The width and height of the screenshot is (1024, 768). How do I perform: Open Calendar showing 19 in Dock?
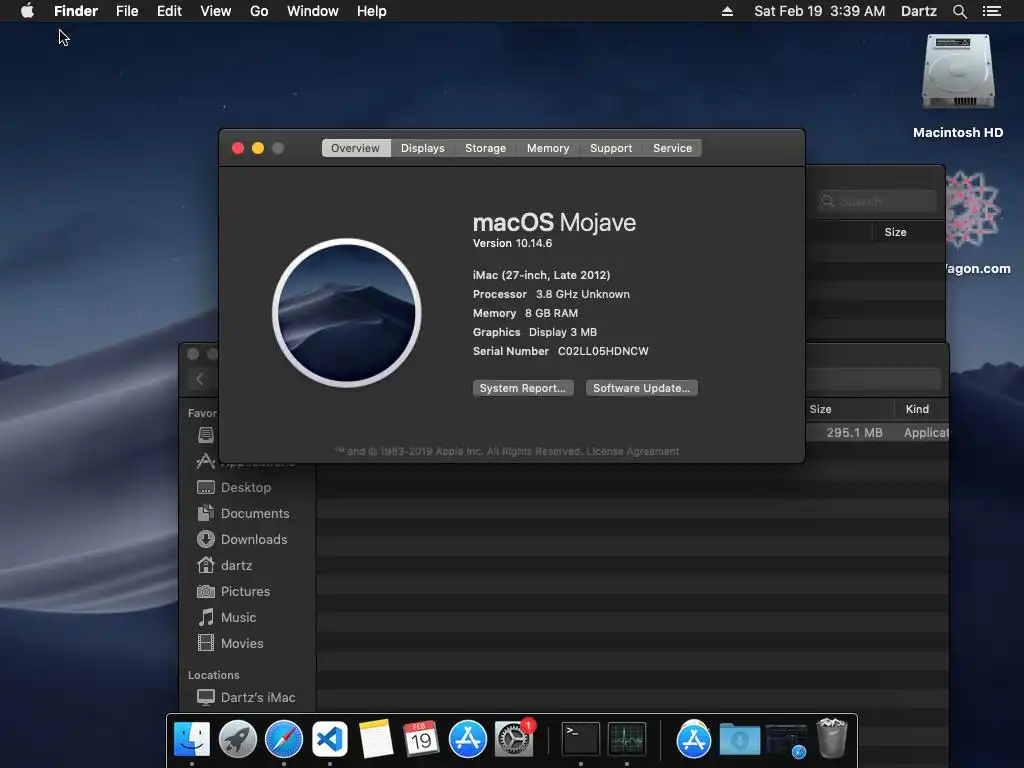pyautogui.click(x=421, y=739)
